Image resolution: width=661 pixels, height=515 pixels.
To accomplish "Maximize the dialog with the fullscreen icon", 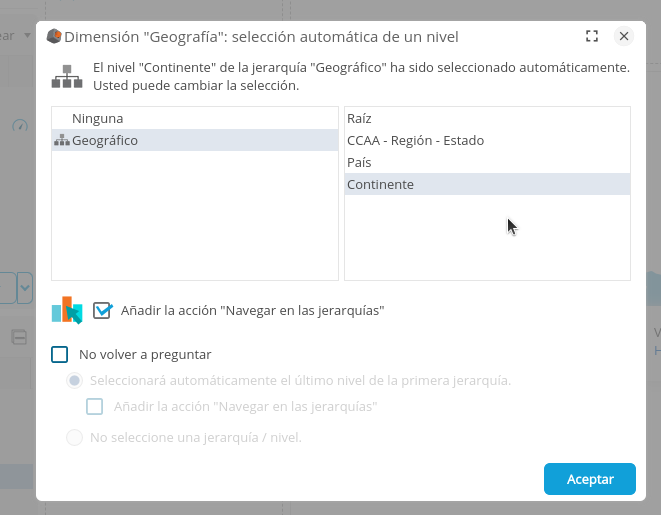I will [592, 36].
